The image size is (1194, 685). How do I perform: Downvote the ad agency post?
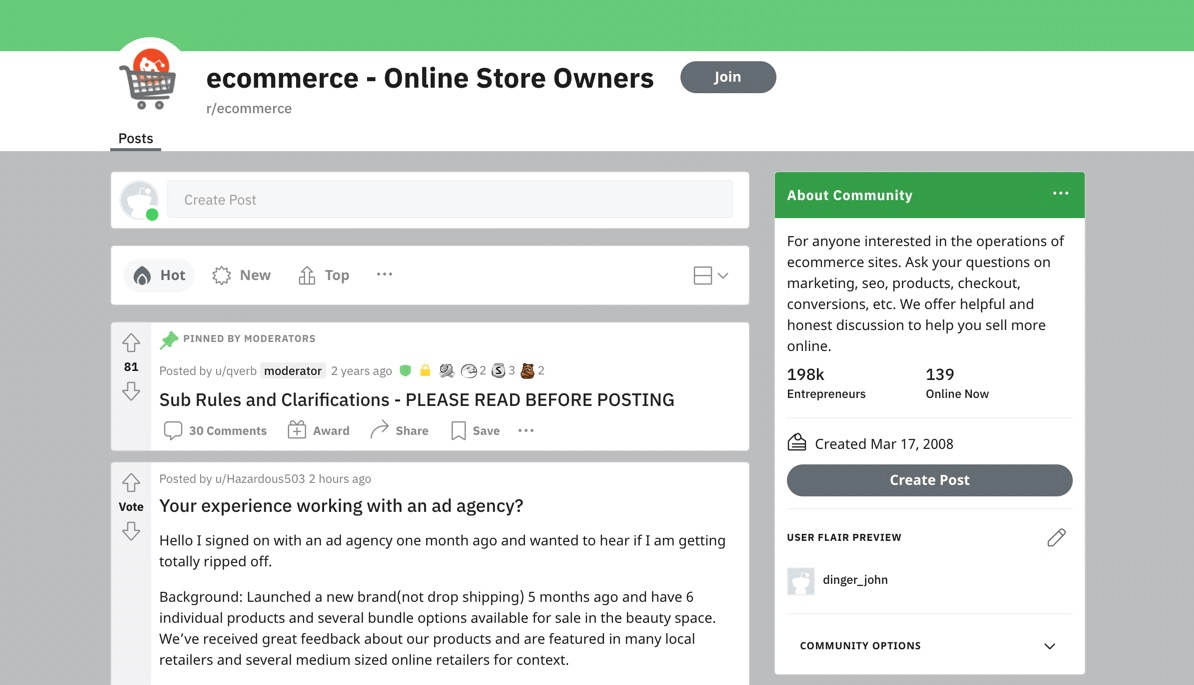pos(131,532)
